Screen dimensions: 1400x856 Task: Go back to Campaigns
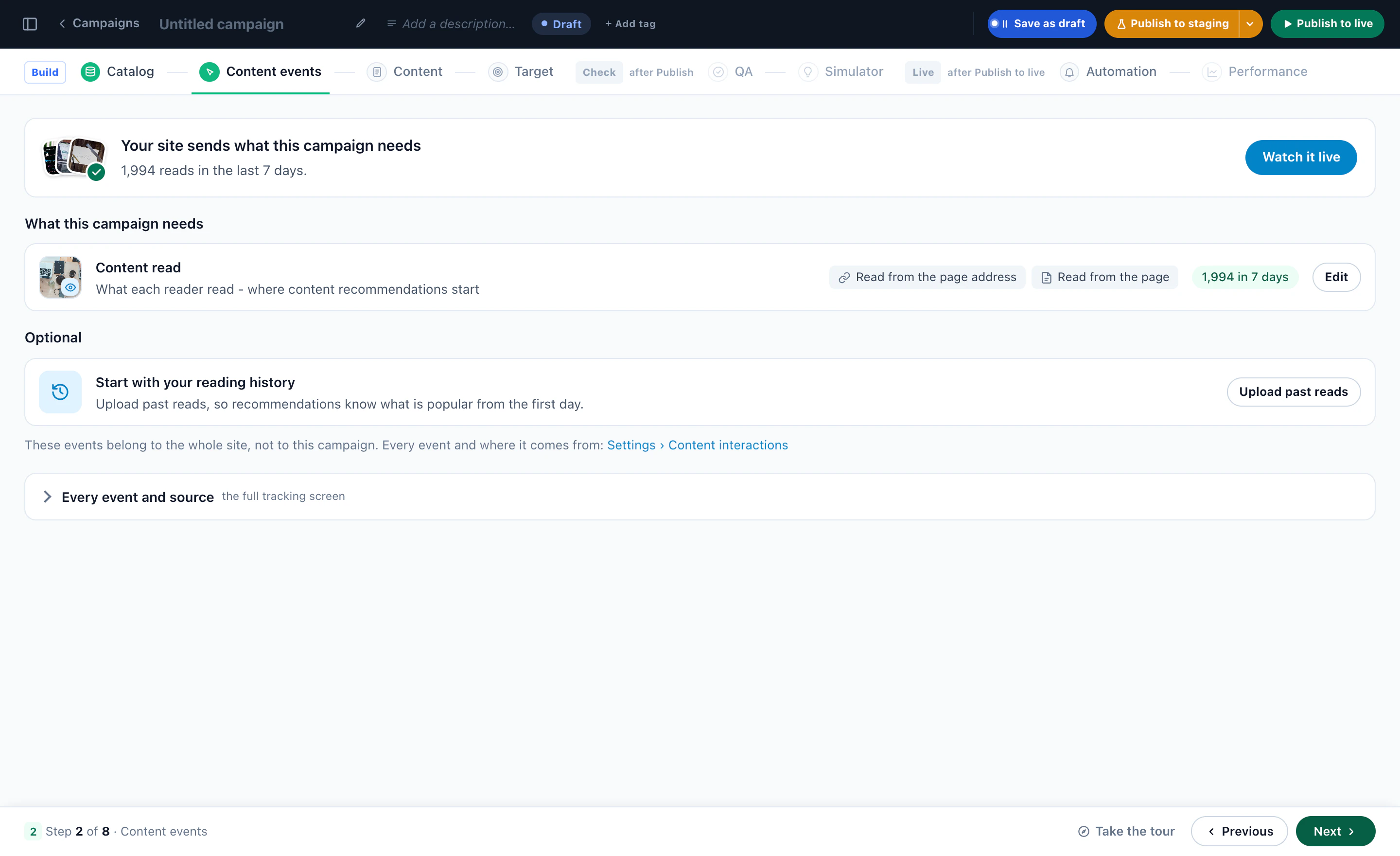coord(99,23)
